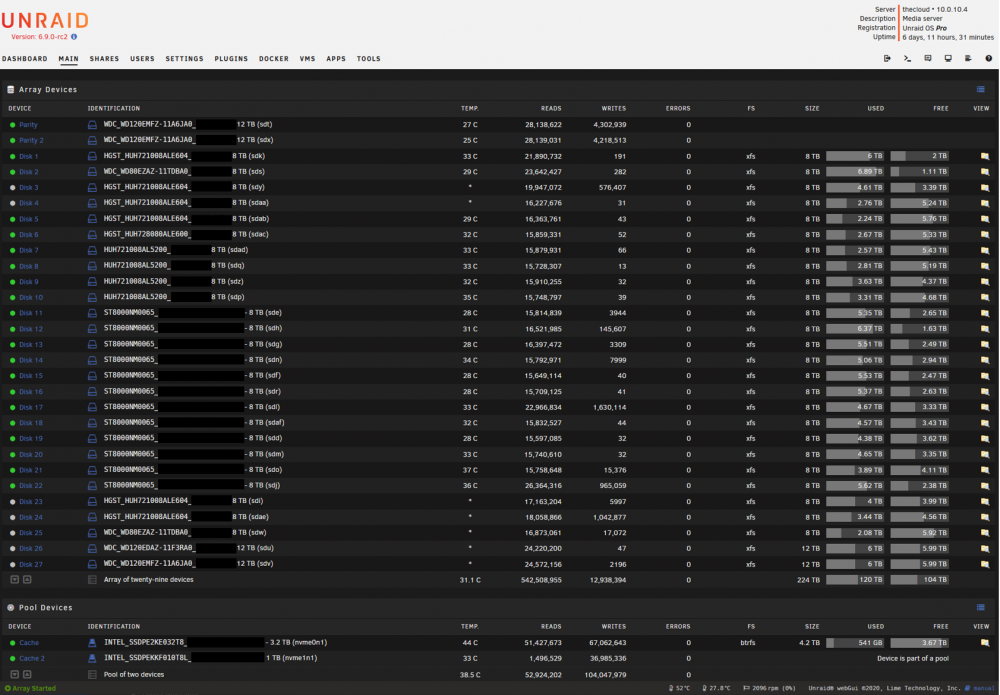This screenshot has width=1000, height=695.
Task: Click the Array Devices section header icon
Action: [11, 89]
